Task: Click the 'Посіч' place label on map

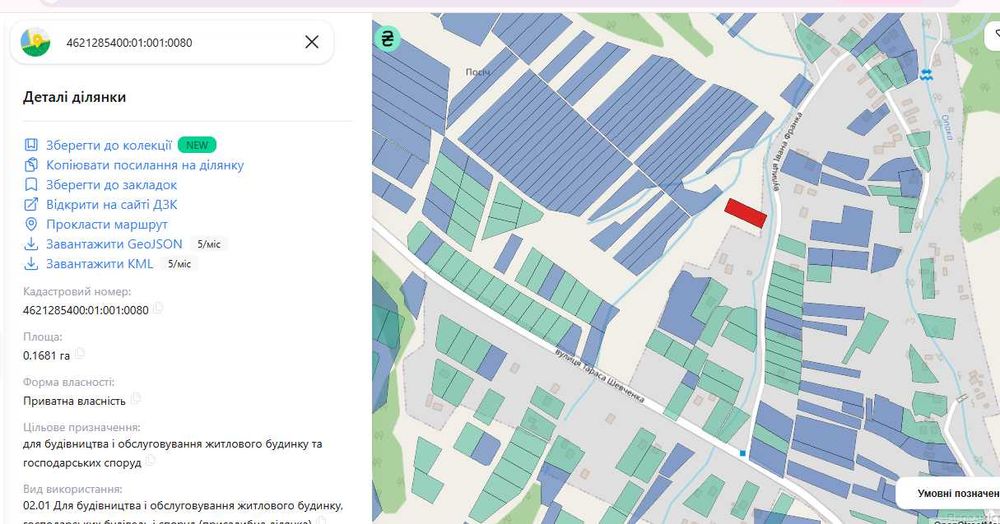Action: [x=478, y=72]
